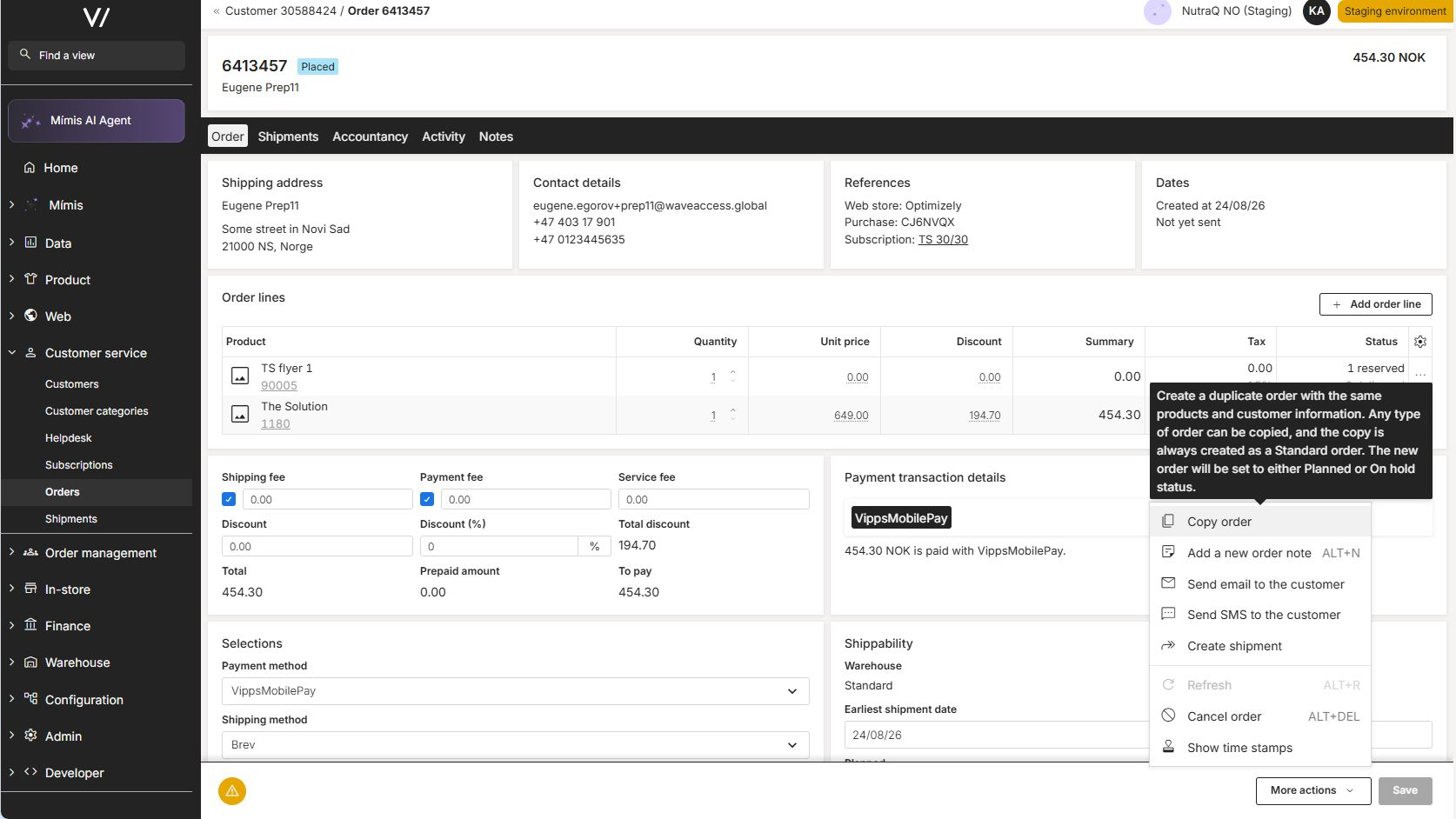
Task: Open order lines column settings gear
Action: (1420, 342)
